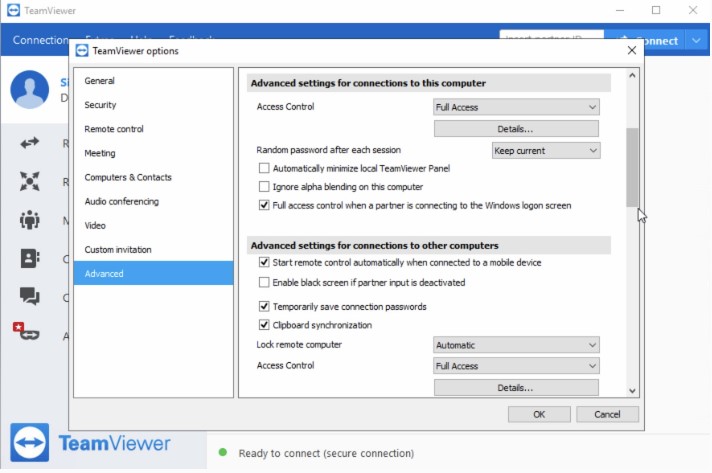Open the Computers & Contacts address book icon
712x473 pixels.
30,258
